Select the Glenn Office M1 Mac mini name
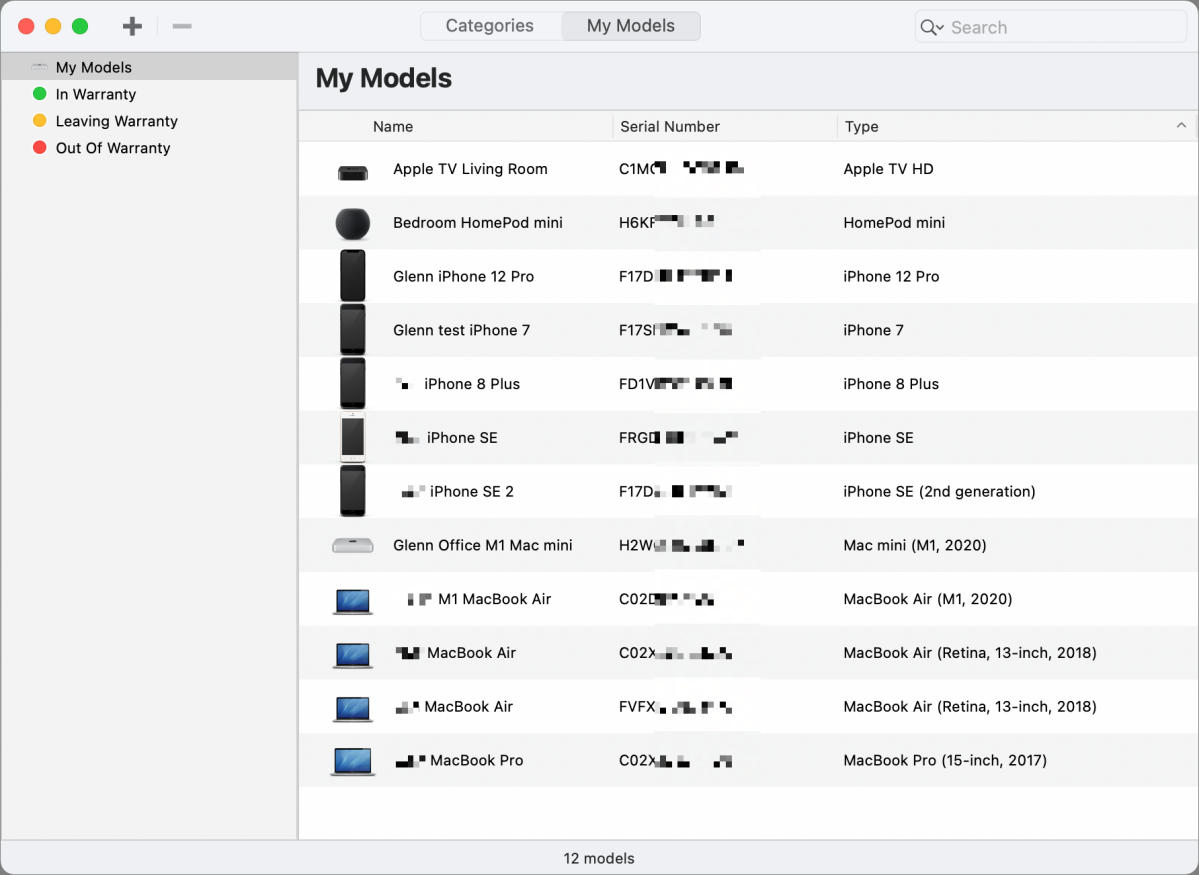The image size is (1199, 875). point(483,545)
